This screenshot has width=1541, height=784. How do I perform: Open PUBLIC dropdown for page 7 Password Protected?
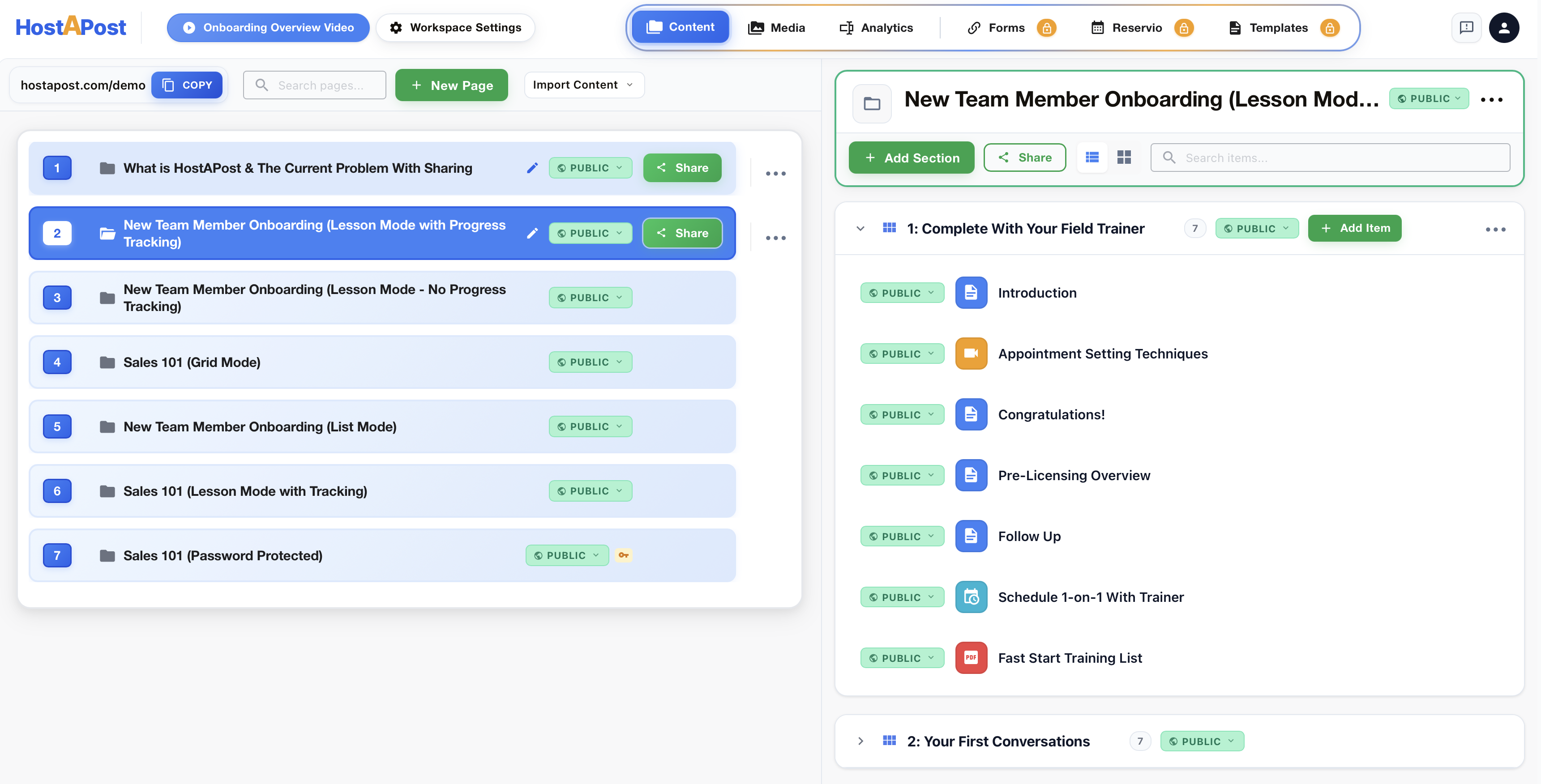pyautogui.click(x=567, y=556)
